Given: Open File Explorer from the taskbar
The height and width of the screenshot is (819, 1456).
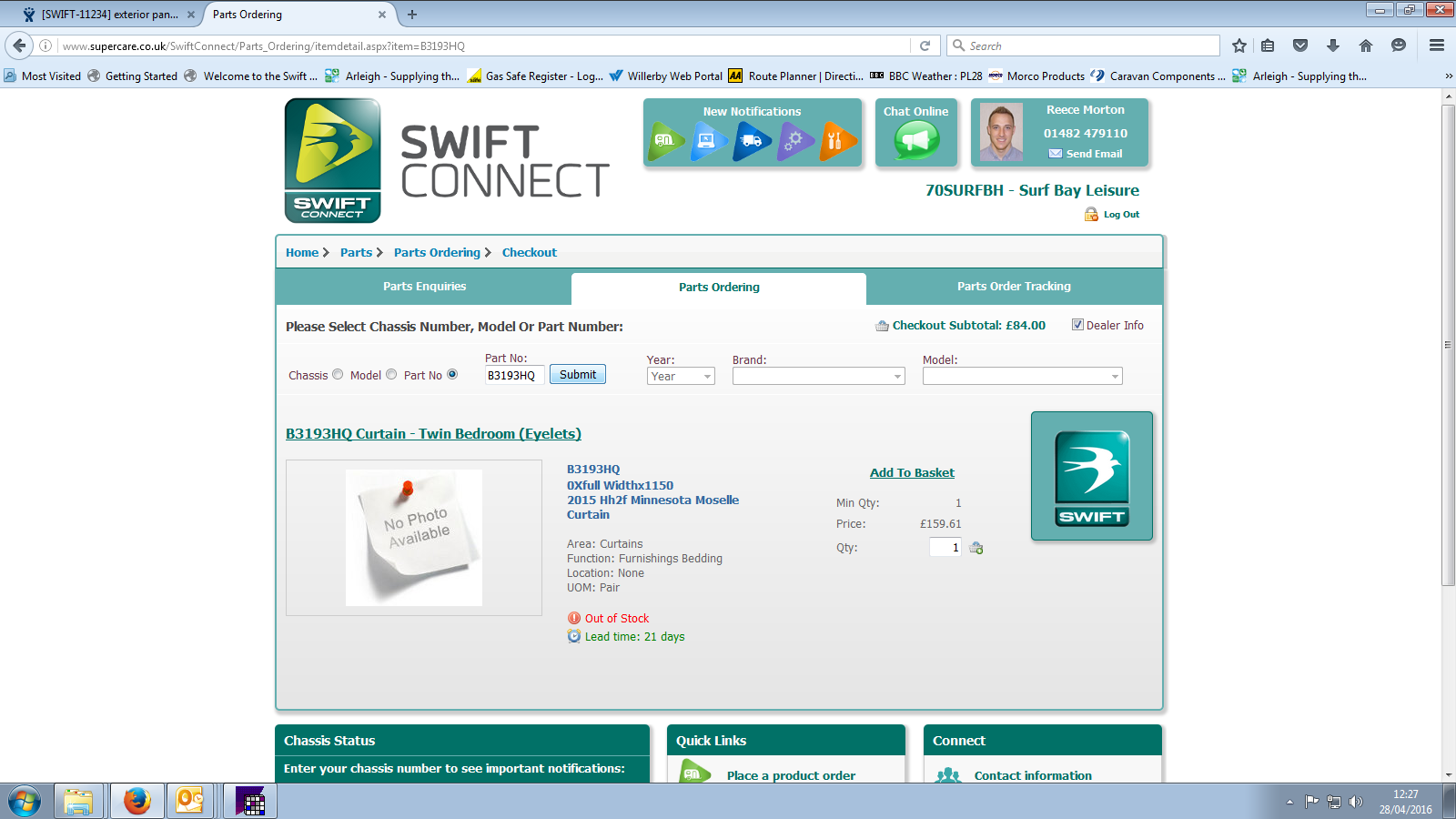Looking at the screenshot, I should click(x=78, y=802).
